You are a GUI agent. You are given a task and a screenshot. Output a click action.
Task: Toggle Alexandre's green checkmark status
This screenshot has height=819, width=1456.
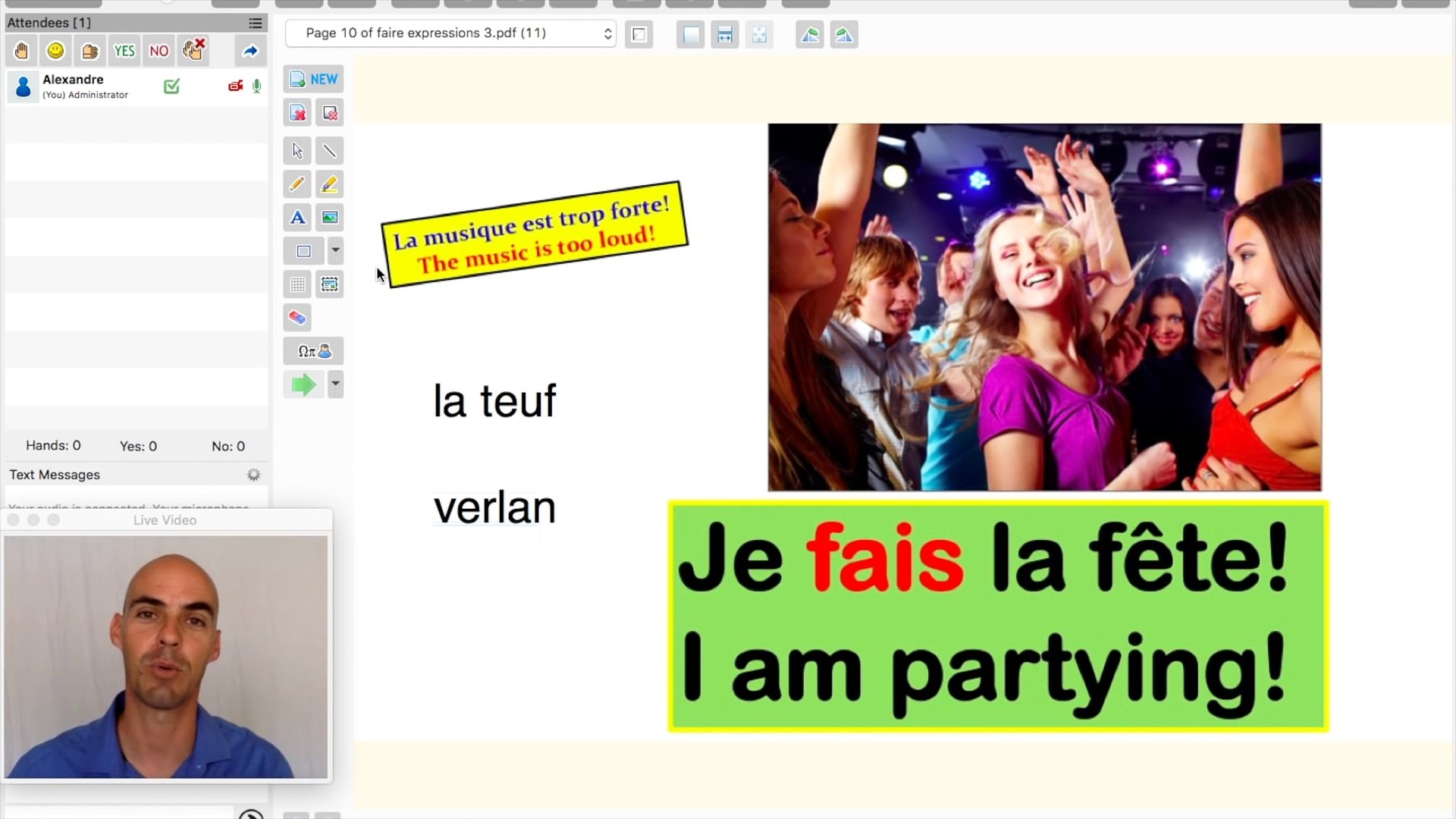(172, 86)
